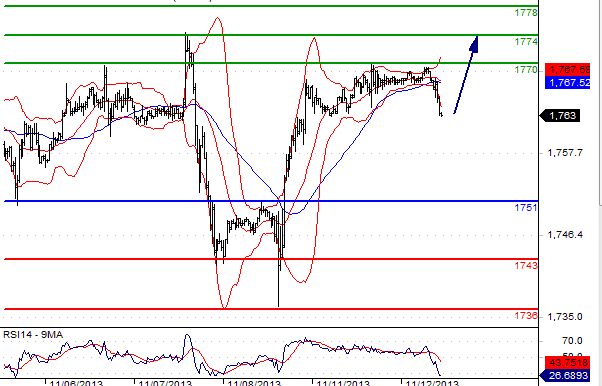Screen dimensions: 602x386
Task: Click the 70.0 RSI axis value
Action: 572,341
